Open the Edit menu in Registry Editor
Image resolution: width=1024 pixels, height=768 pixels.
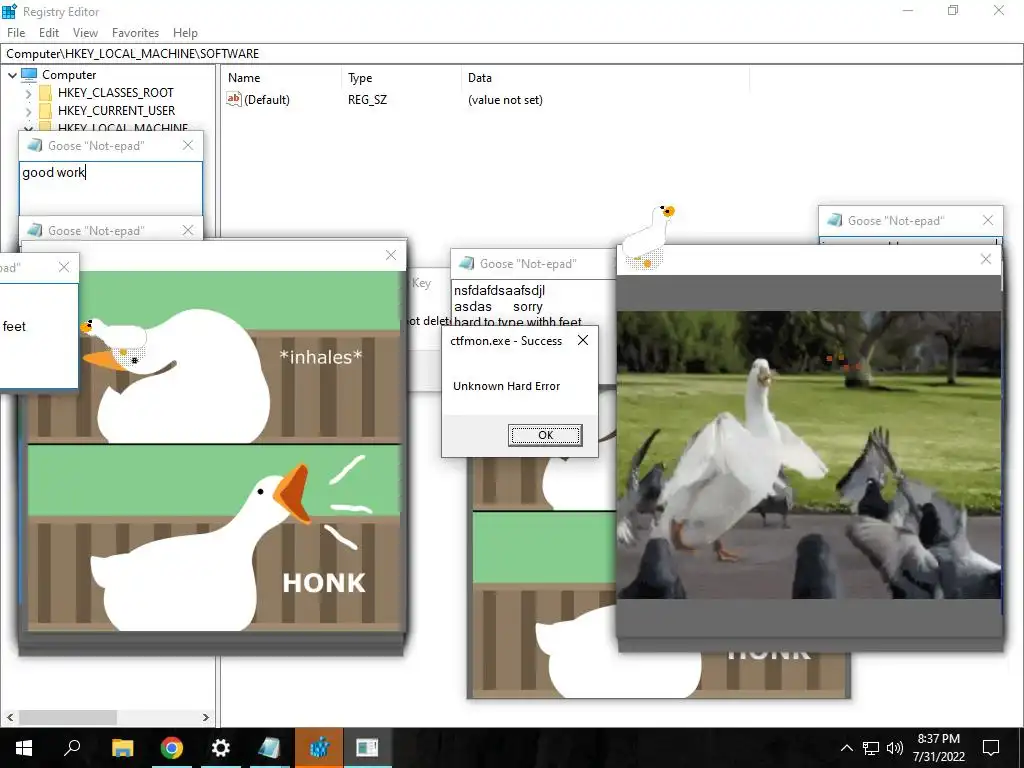[x=49, y=33]
